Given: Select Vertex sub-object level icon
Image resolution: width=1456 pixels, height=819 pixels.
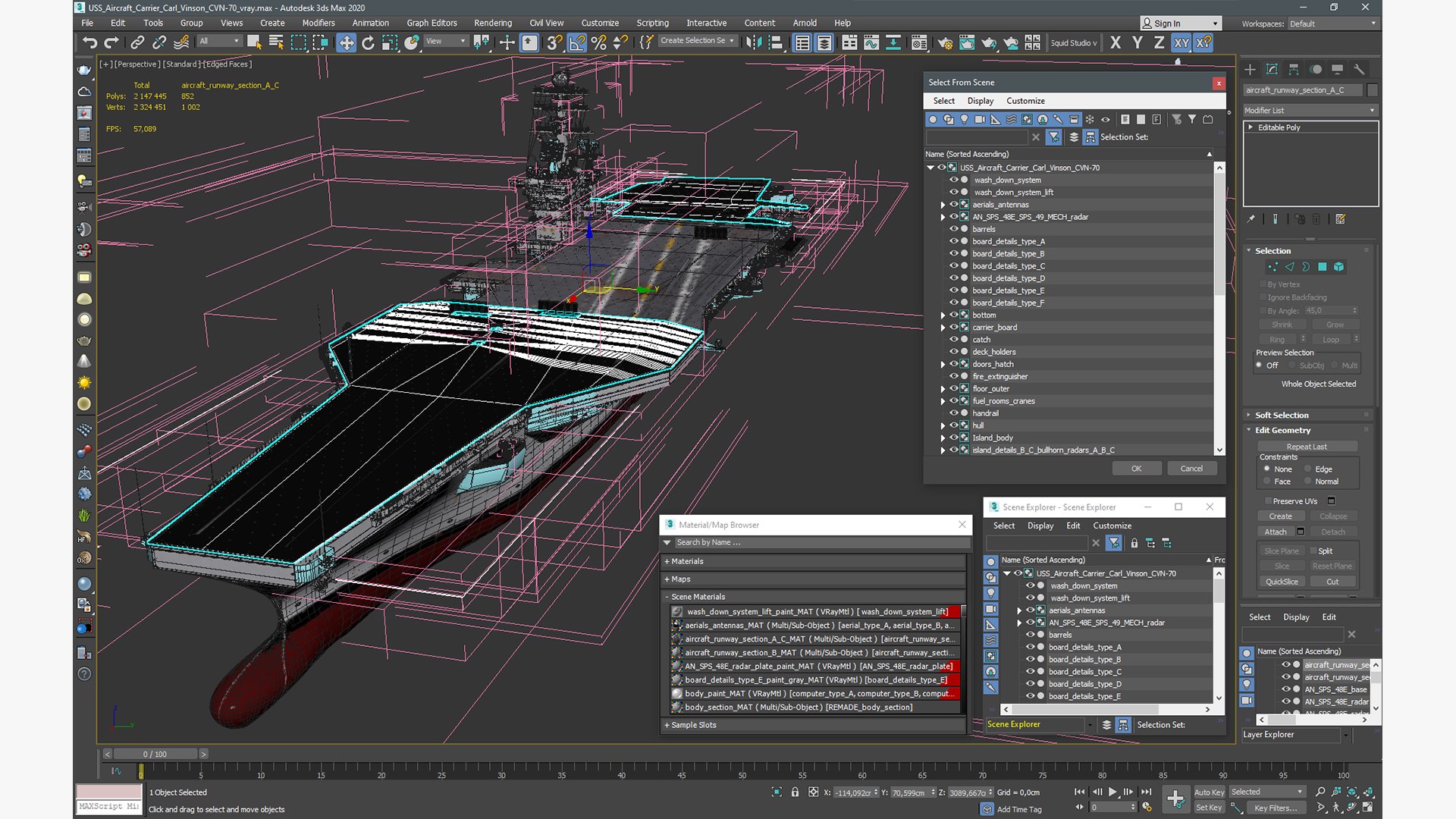Looking at the screenshot, I should pyautogui.click(x=1272, y=267).
